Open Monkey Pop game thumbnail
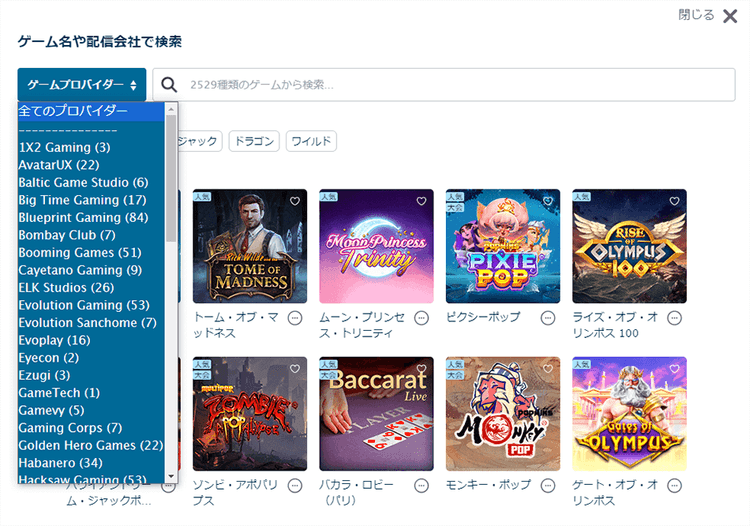Image resolution: width=750 pixels, height=526 pixels. click(503, 414)
